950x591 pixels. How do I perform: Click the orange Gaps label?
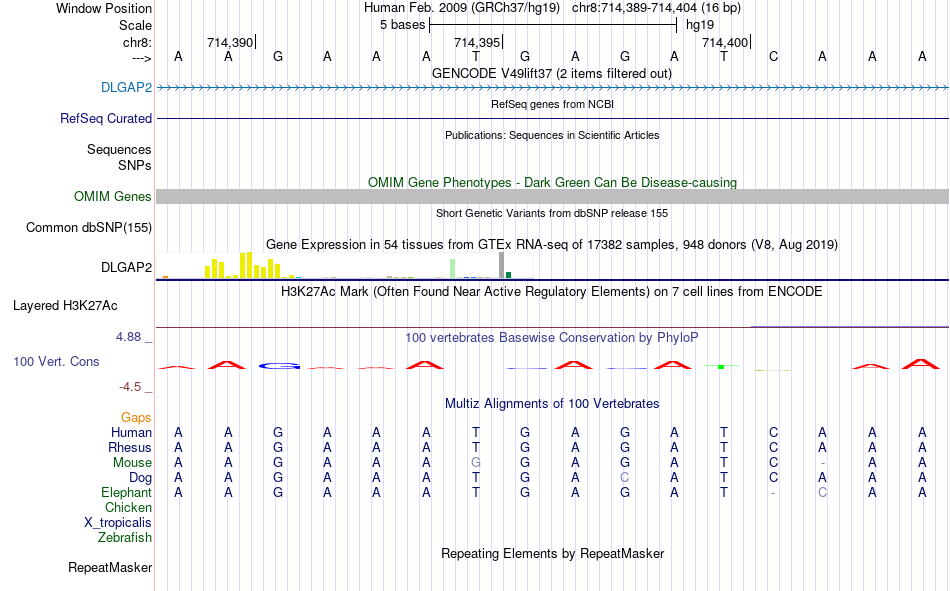point(136,417)
